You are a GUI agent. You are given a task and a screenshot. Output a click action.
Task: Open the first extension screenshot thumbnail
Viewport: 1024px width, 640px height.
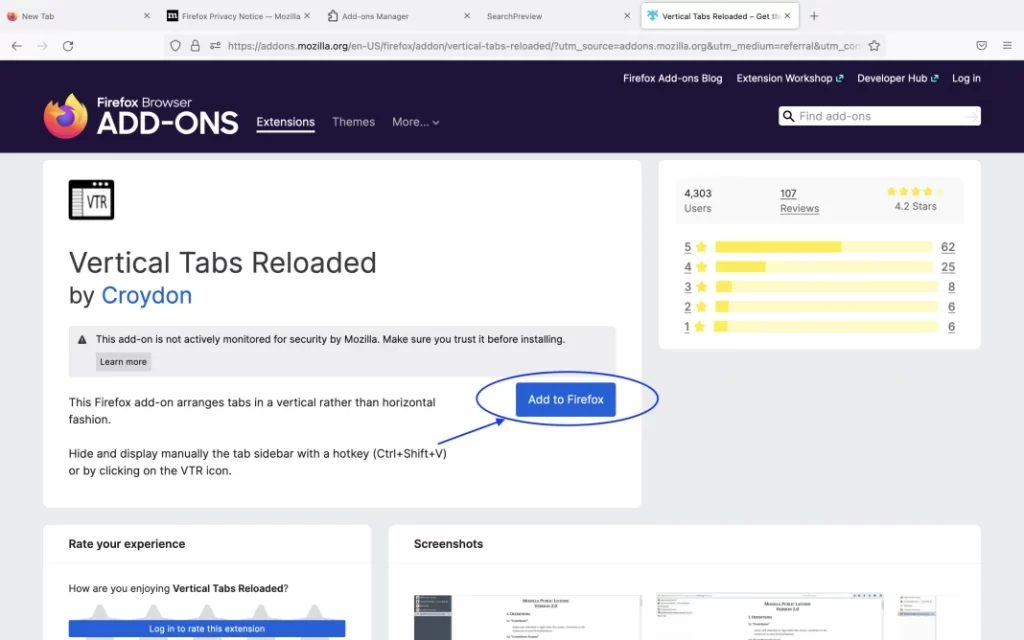(x=528, y=617)
